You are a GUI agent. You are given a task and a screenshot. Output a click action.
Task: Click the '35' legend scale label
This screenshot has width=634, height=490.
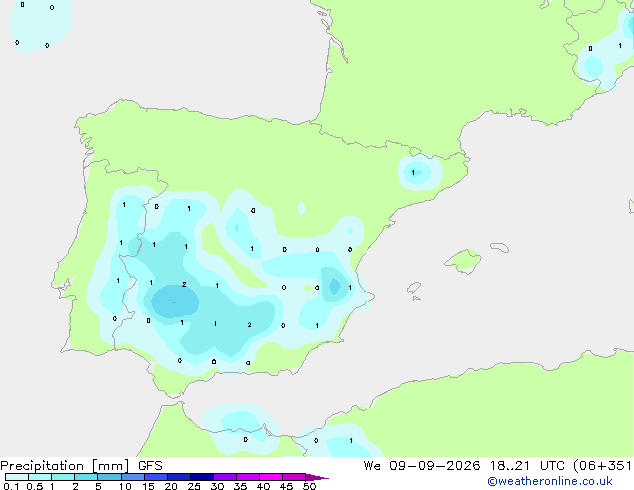[x=240, y=486]
